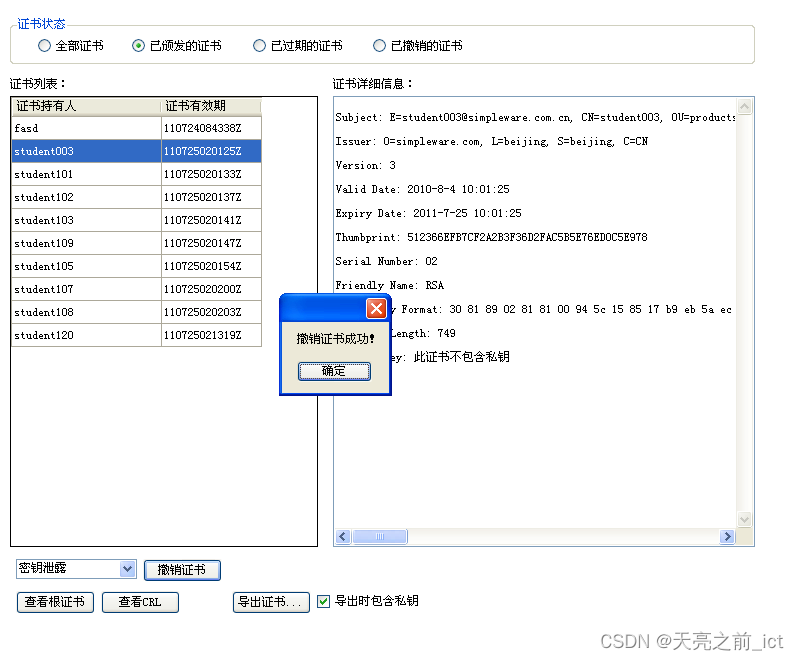Click the 查看根证书 button

pos(55,602)
